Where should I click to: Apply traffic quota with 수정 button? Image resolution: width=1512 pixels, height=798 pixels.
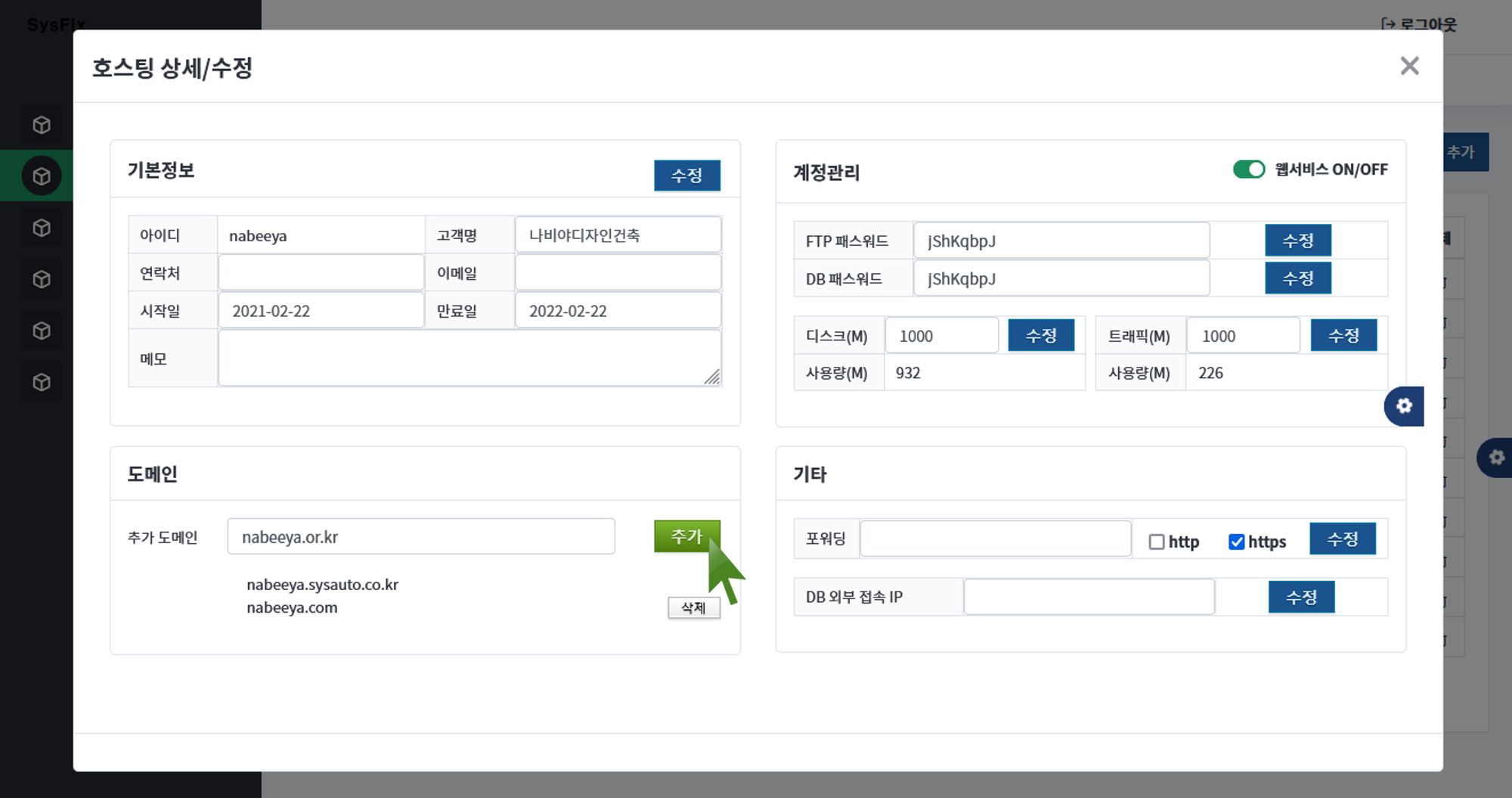pyautogui.click(x=1343, y=336)
